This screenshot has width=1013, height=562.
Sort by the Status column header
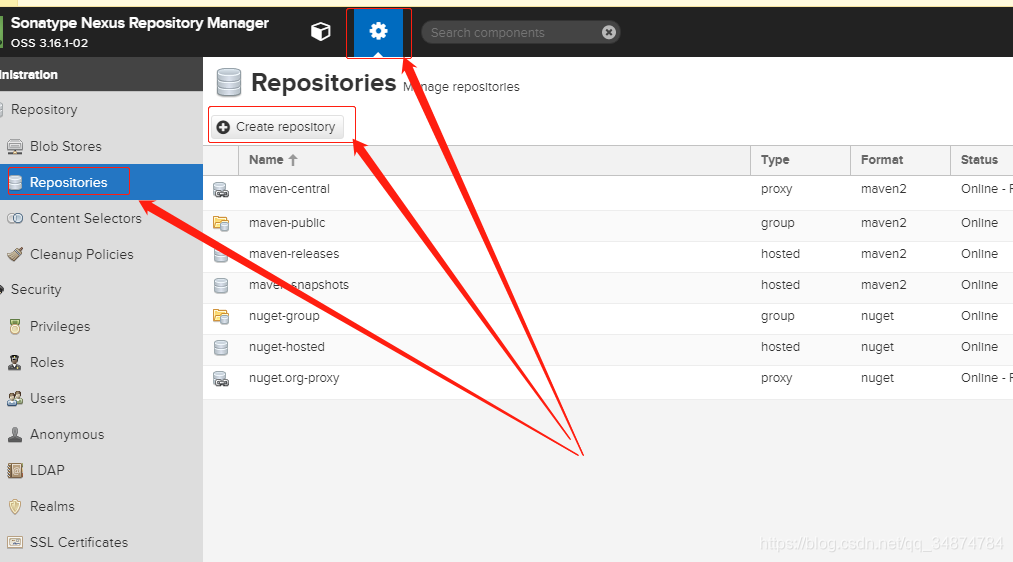[x=981, y=160]
